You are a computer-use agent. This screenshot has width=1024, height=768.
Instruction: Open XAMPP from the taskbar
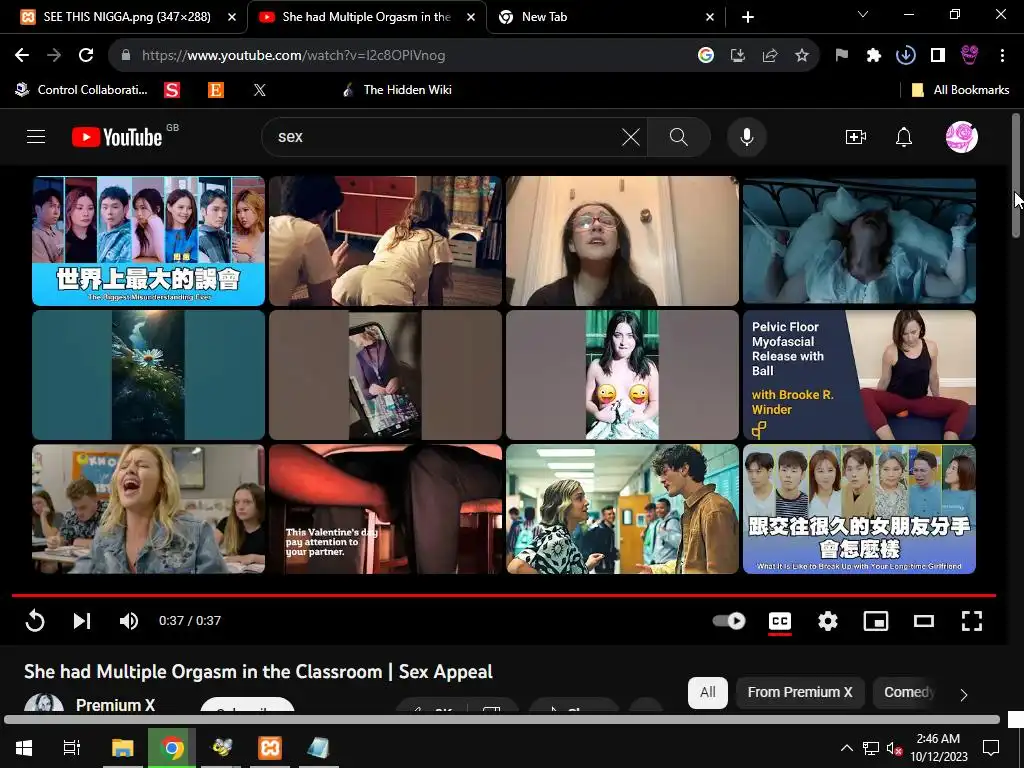pyautogui.click(x=270, y=748)
